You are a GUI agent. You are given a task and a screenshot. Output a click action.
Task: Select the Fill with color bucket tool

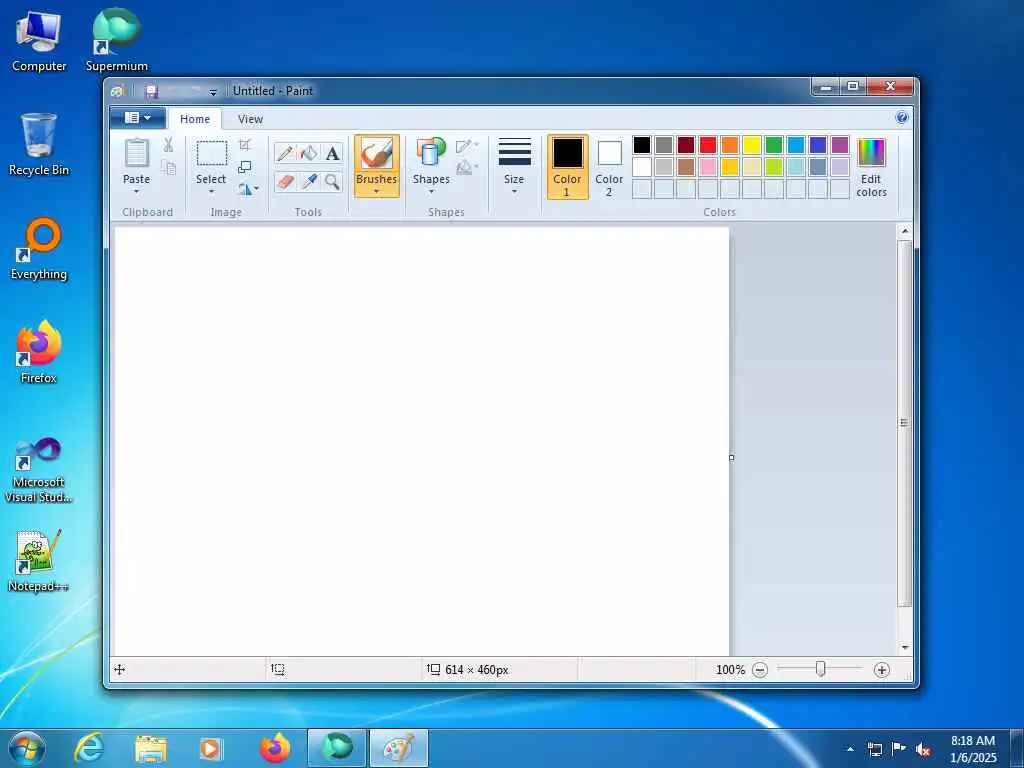(x=308, y=154)
